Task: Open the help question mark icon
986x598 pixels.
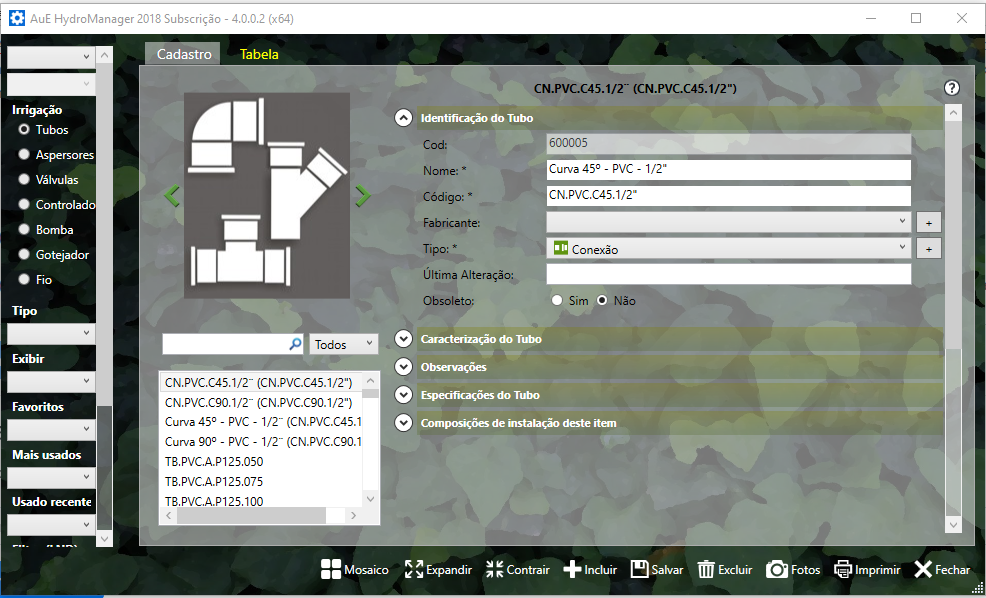Action: click(952, 88)
